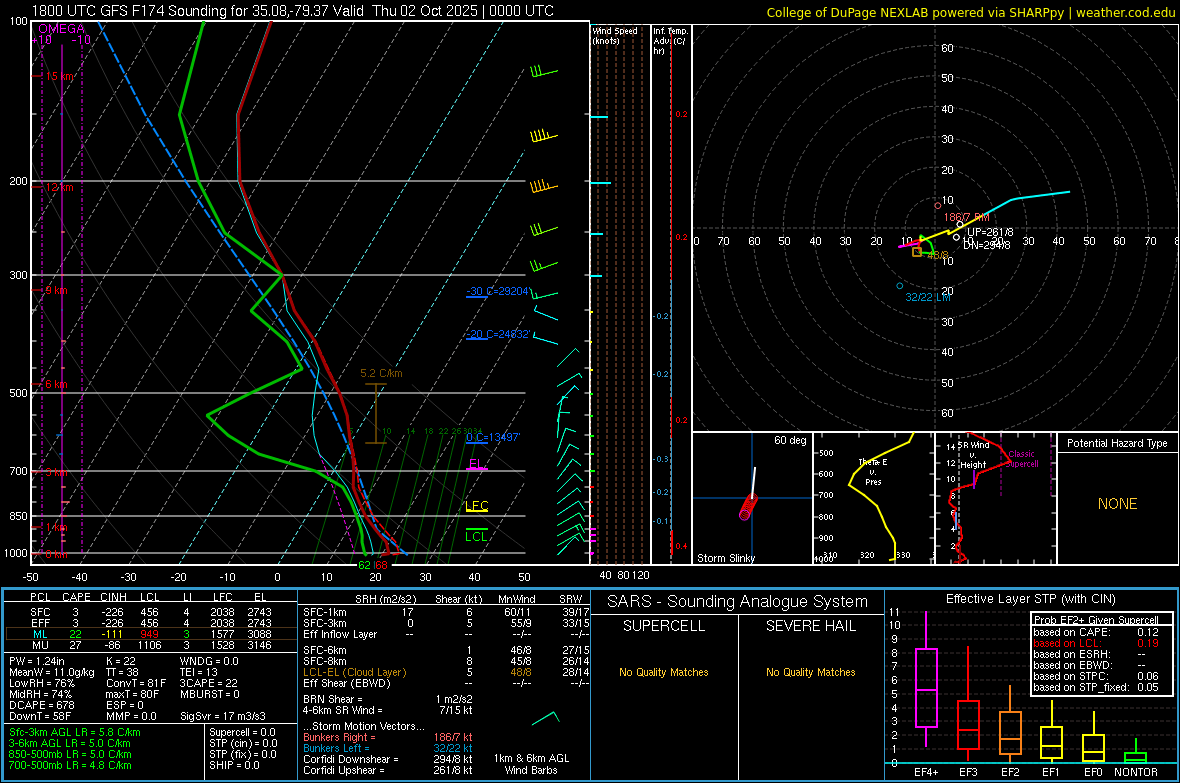Click the Bunkers Right = 186/7 kt line

[388, 737]
